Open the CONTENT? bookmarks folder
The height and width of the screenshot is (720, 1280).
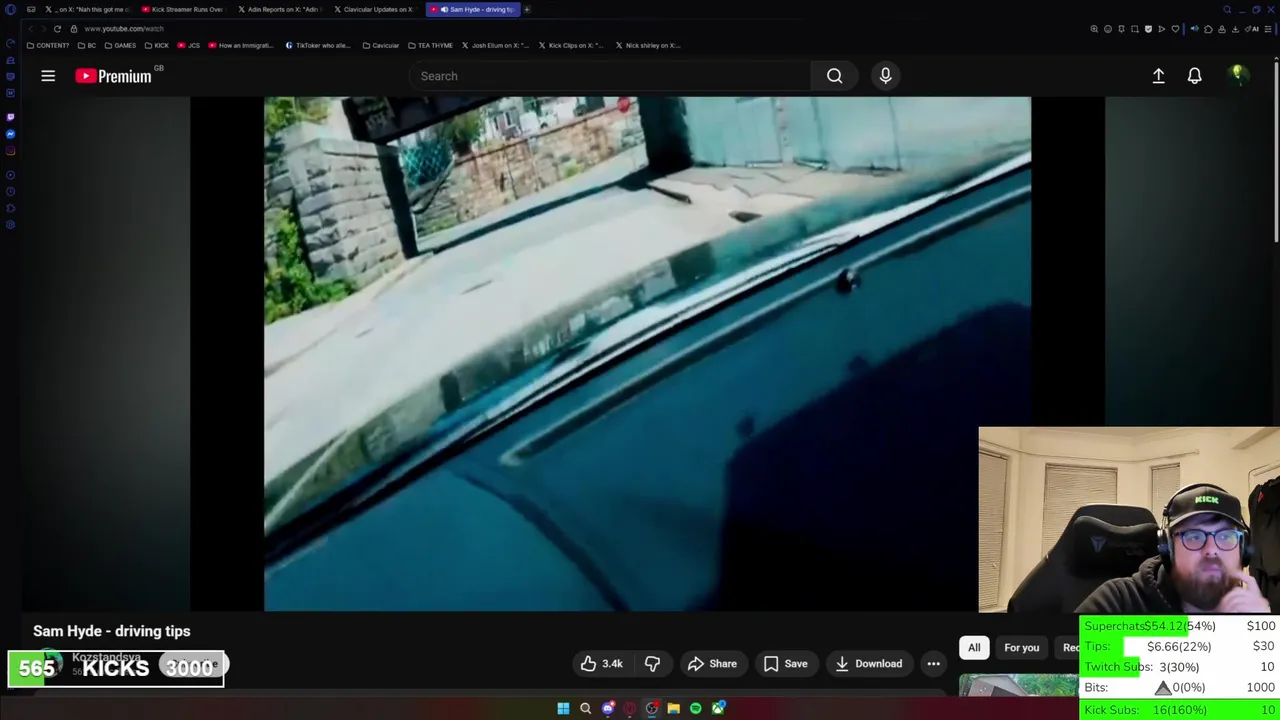click(x=48, y=45)
